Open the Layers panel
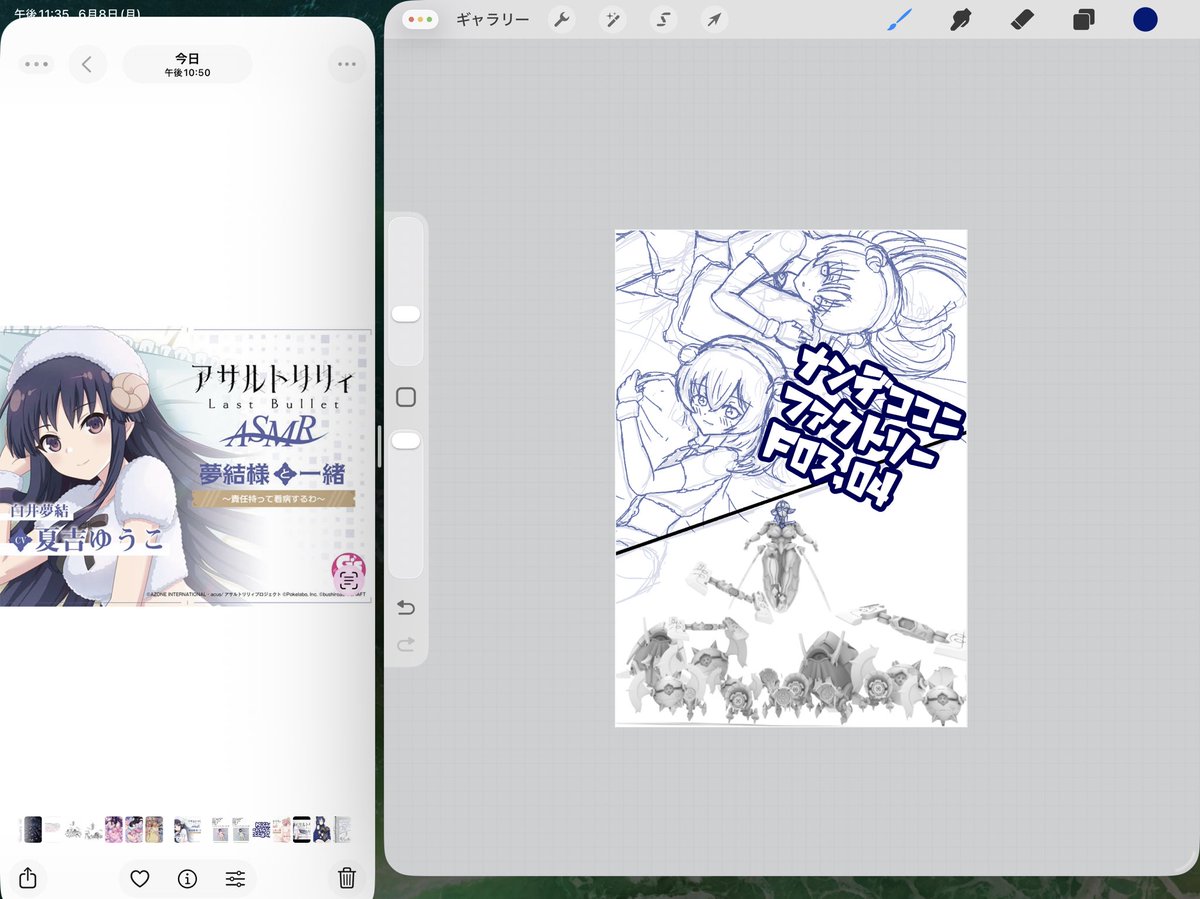Screen dimensions: 1200x899 tap(1083, 19)
